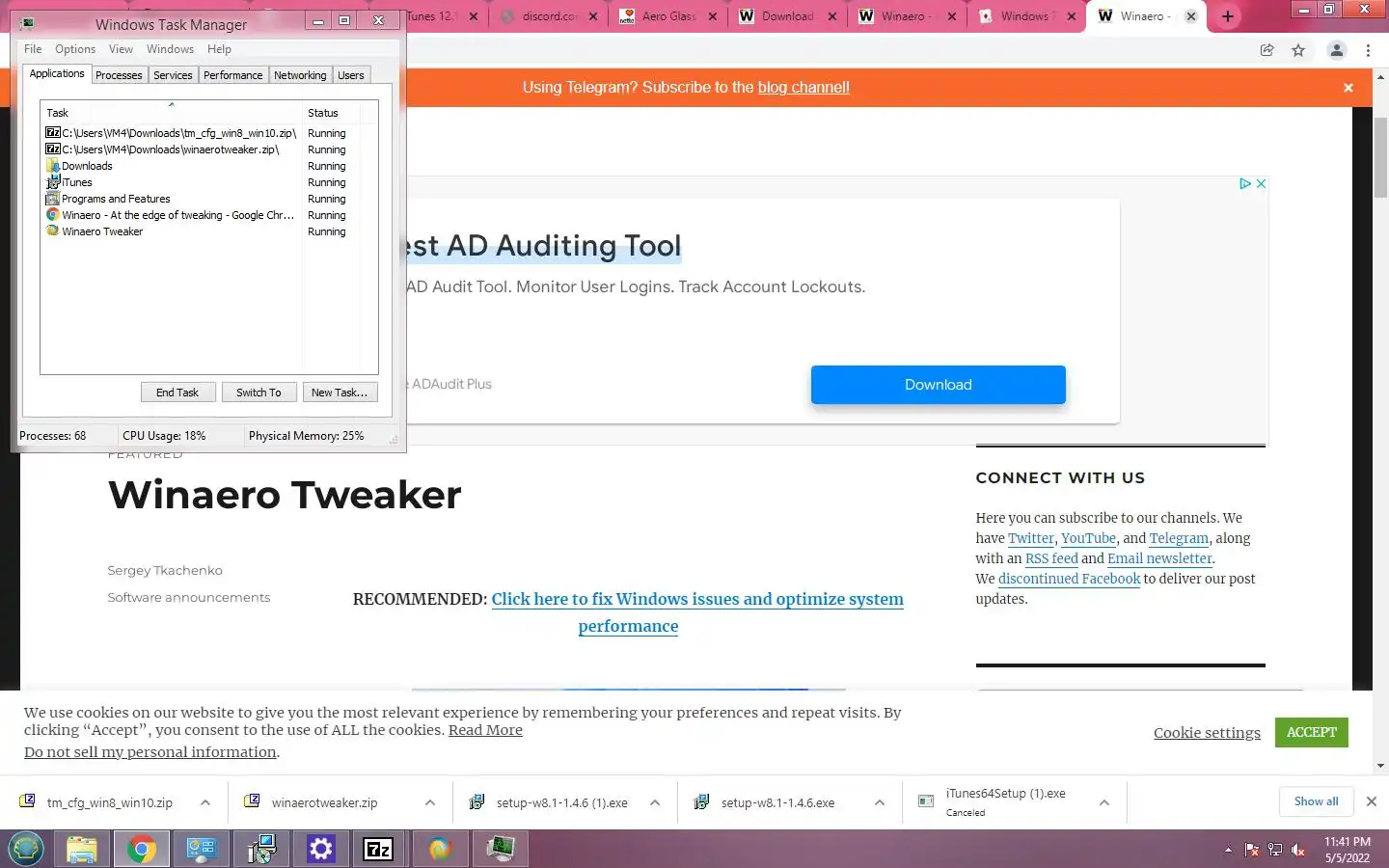Open the Cookie settings link

tap(1207, 733)
